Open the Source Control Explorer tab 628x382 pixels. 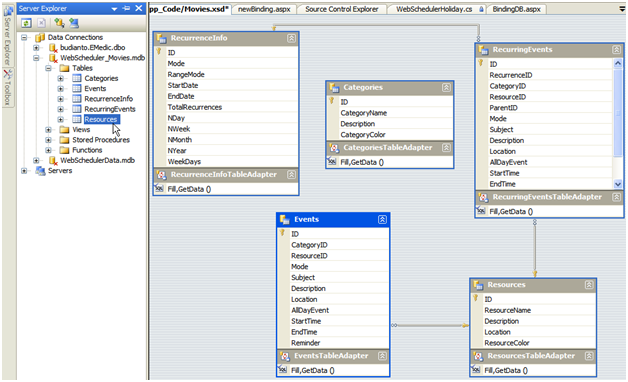click(342, 9)
